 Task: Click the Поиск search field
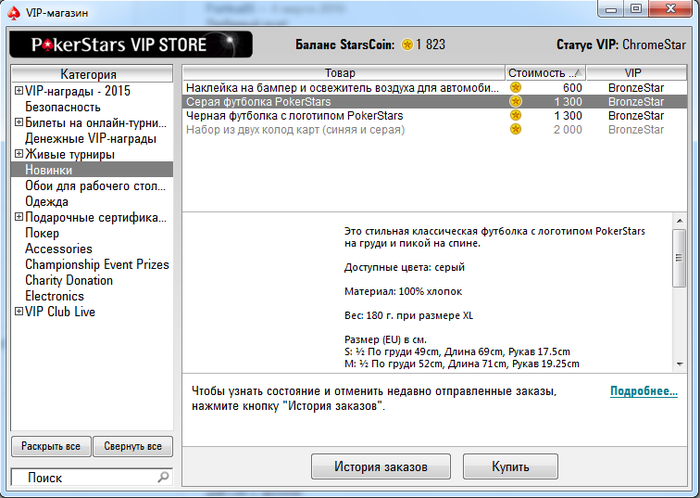[x=92, y=477]
